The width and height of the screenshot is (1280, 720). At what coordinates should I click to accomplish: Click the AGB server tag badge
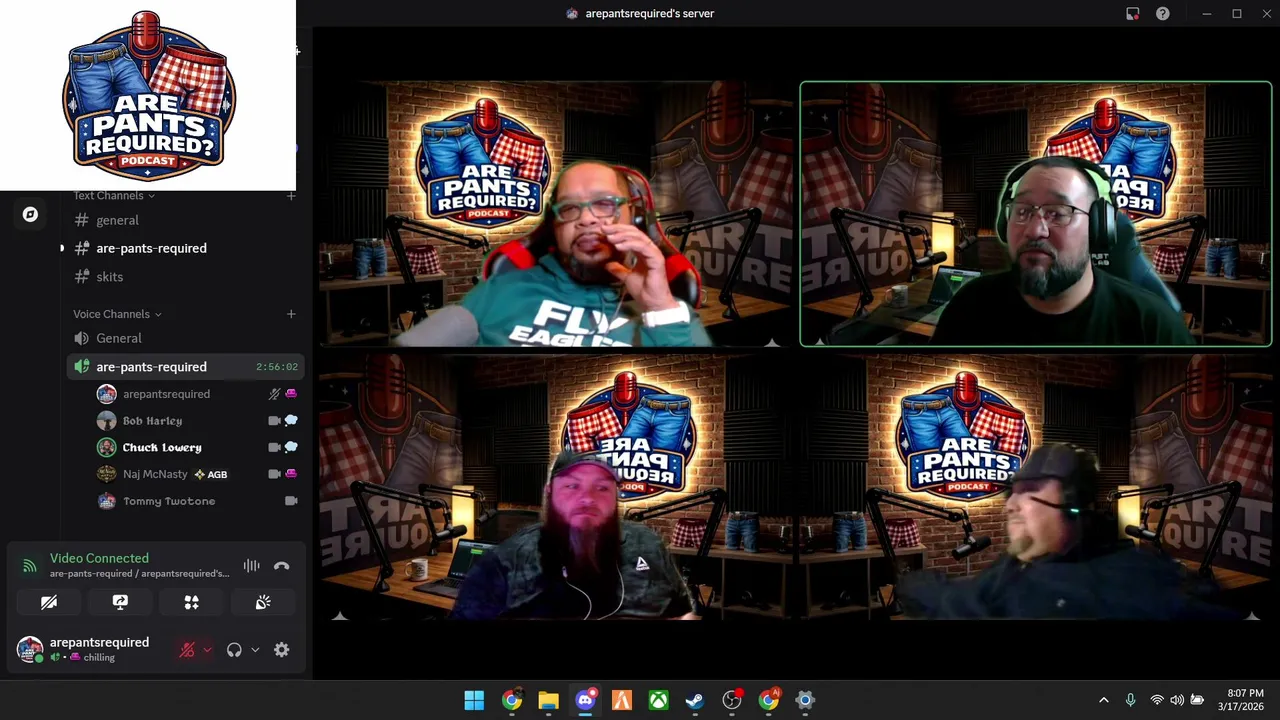coord(211,474)
